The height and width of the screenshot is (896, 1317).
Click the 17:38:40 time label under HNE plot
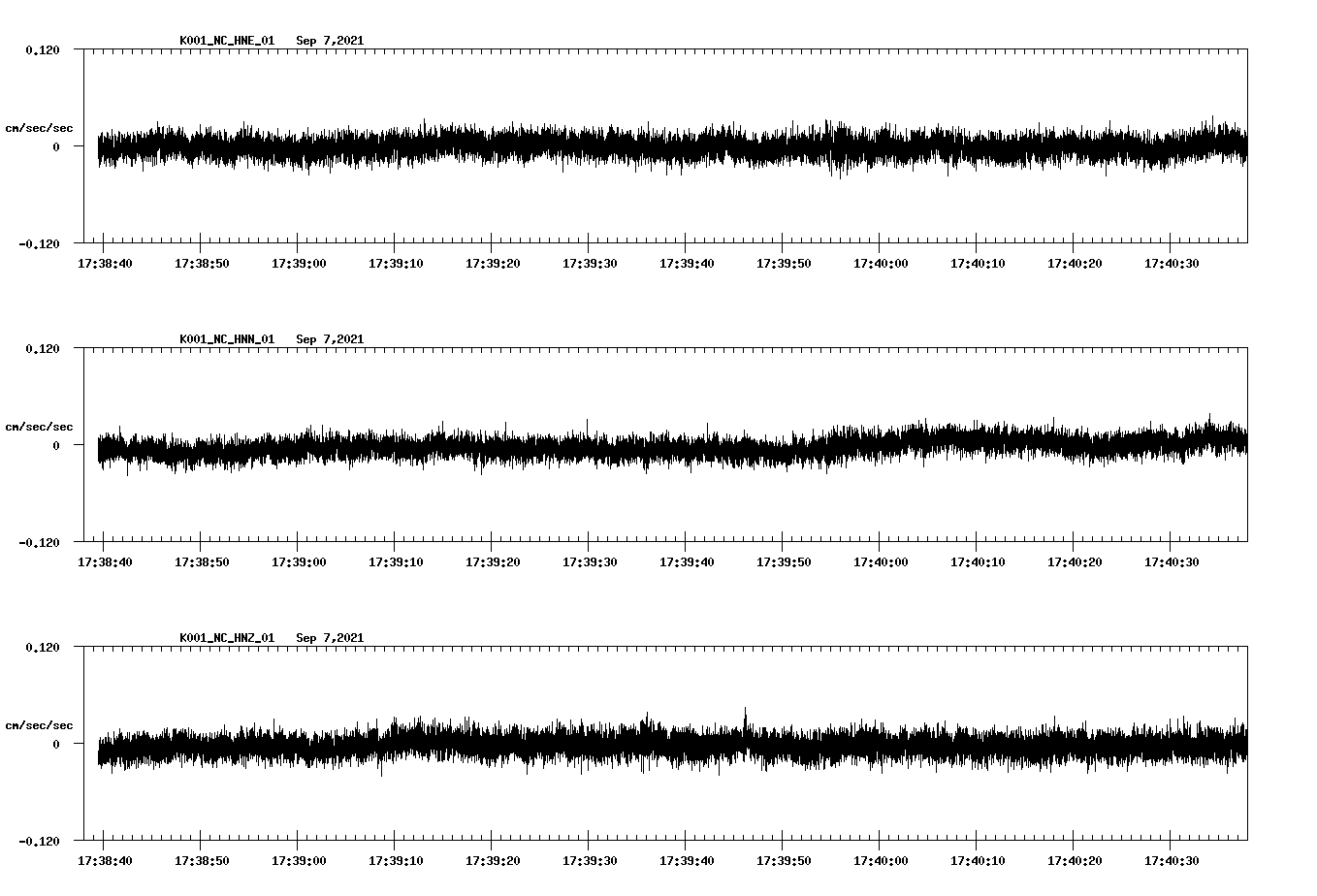pos(105,264)
